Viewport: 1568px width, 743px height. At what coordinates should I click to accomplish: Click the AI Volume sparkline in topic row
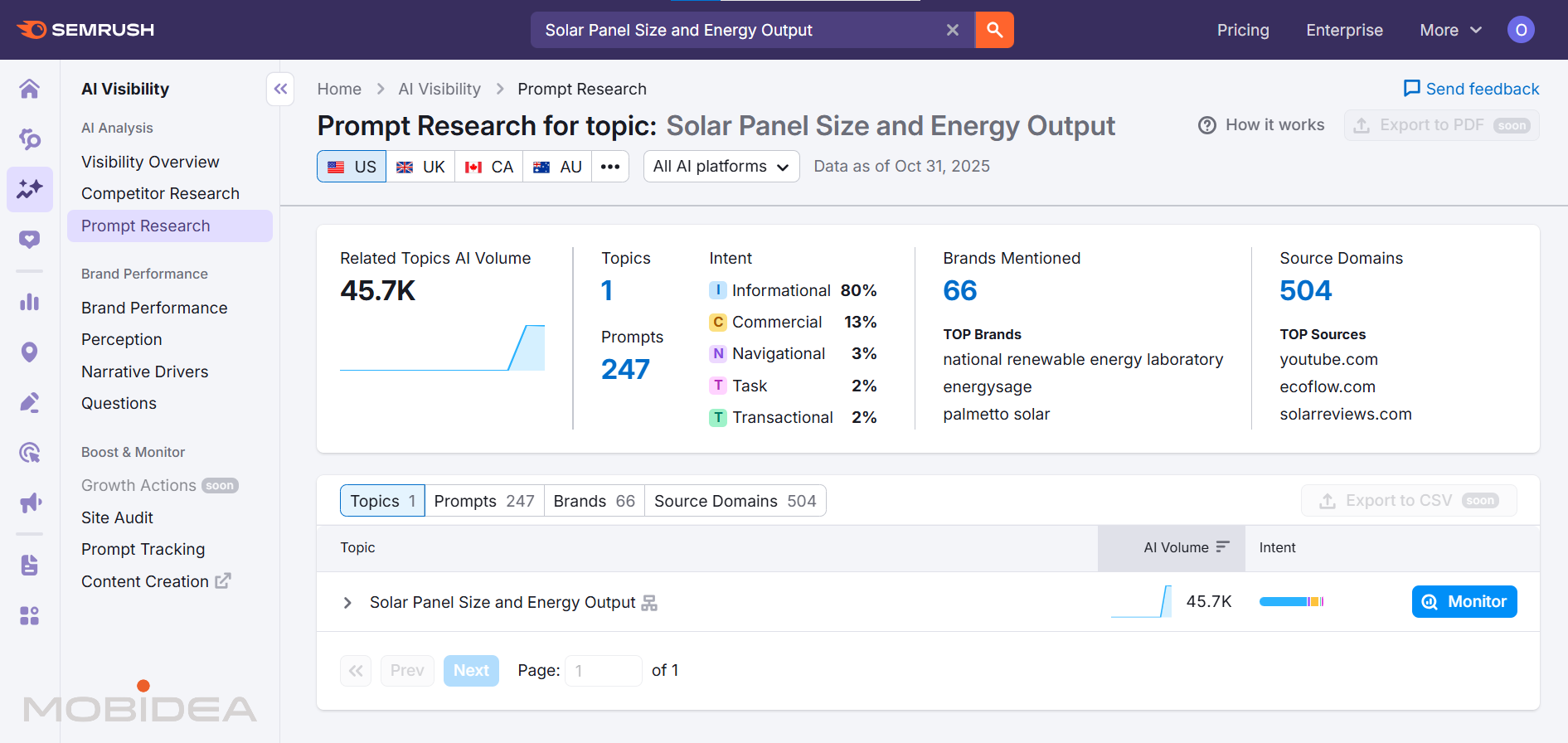(1141, 601)
